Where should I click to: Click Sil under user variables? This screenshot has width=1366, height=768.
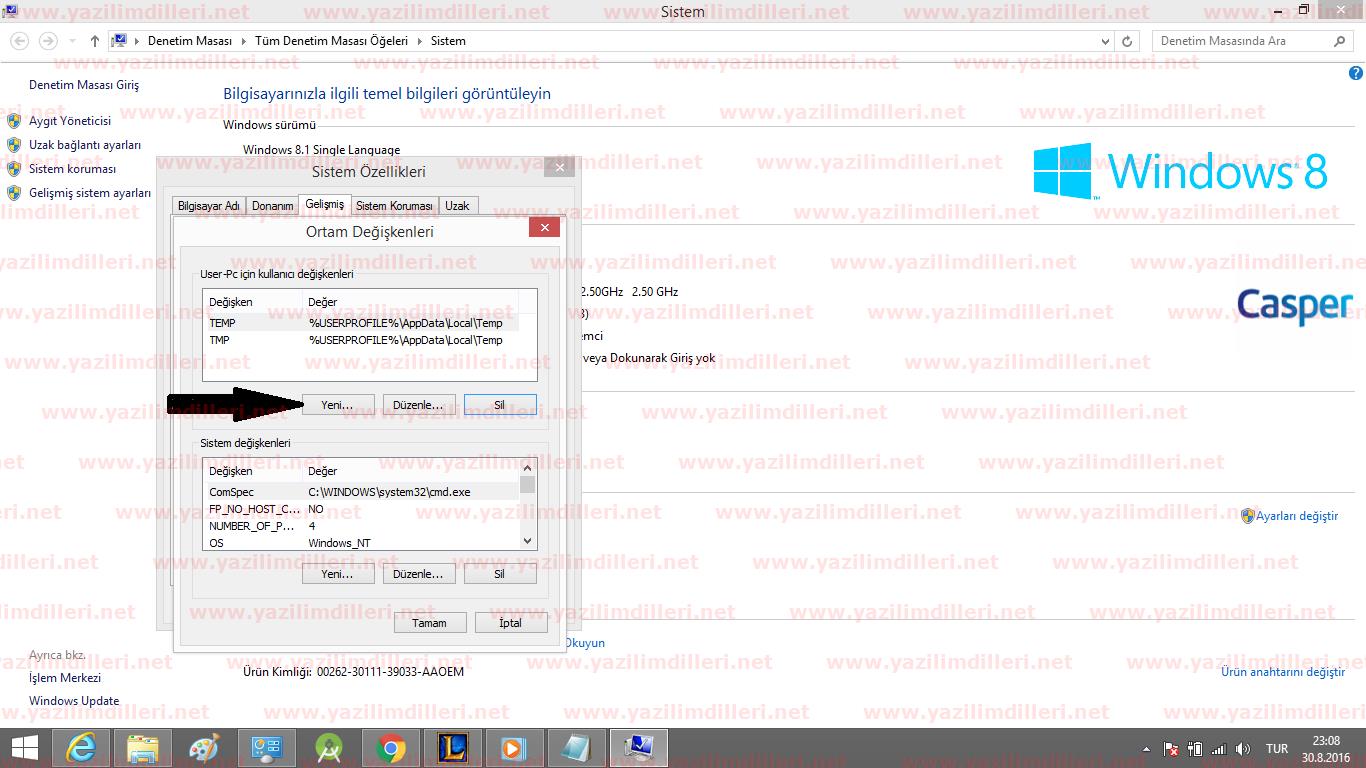pyautogui.click(x=500, y=405)
